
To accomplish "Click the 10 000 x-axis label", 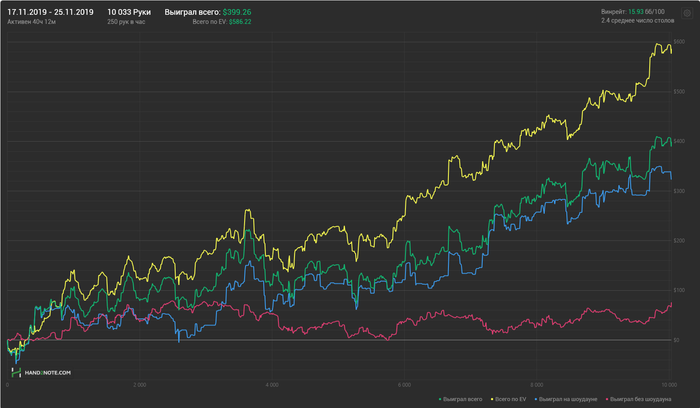I will click(x=669, y=385).
